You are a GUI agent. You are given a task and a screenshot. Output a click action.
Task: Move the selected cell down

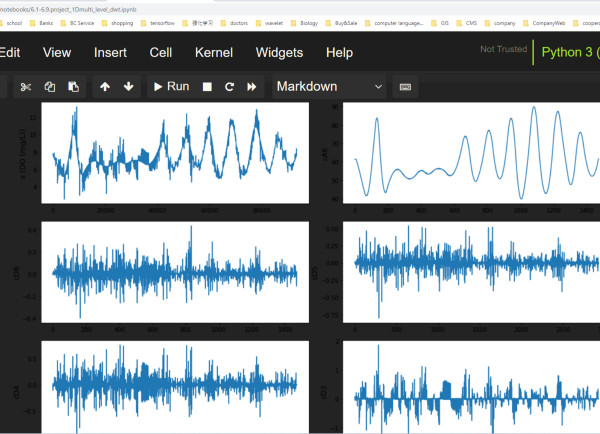click(128, 87)
